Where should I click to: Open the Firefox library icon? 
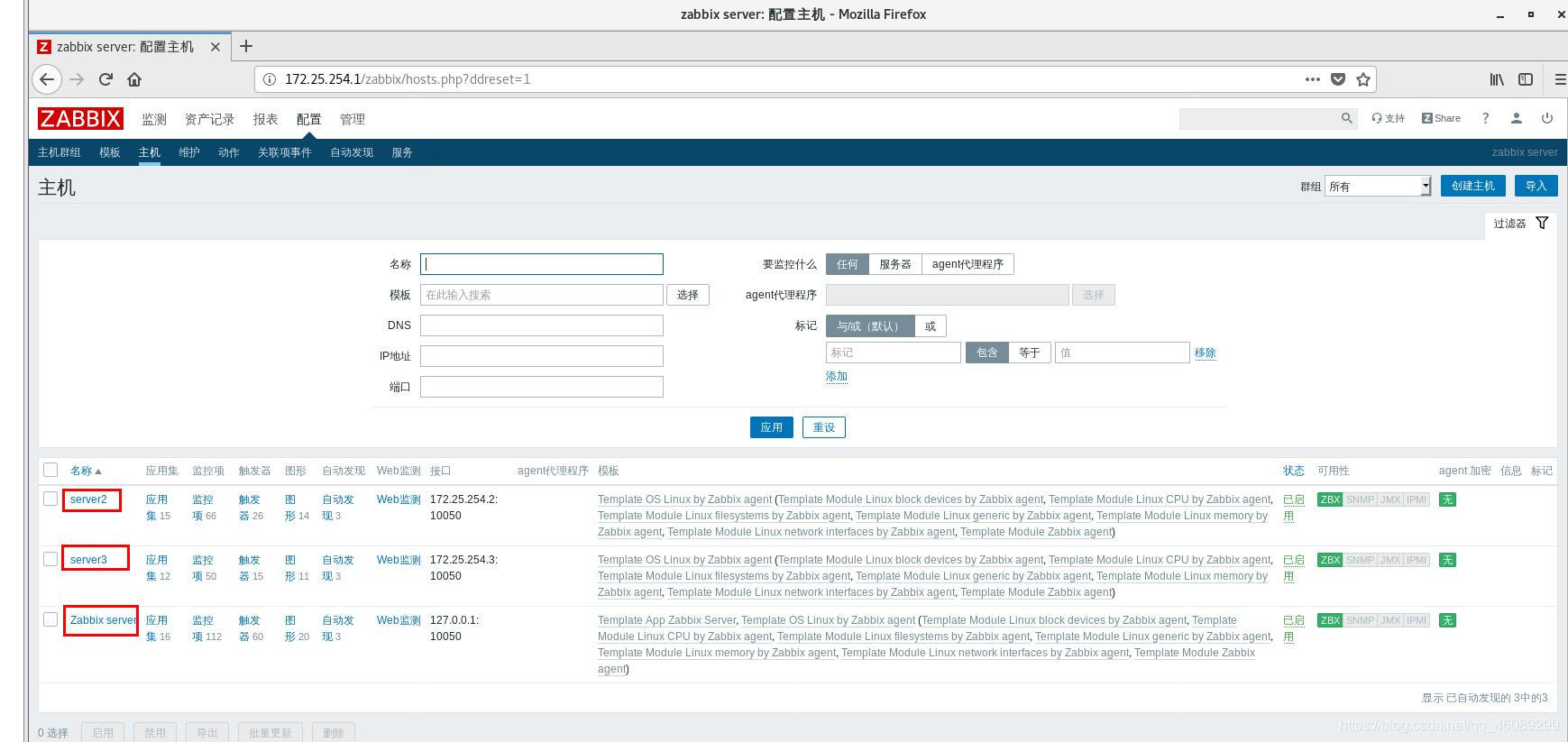1497,79
